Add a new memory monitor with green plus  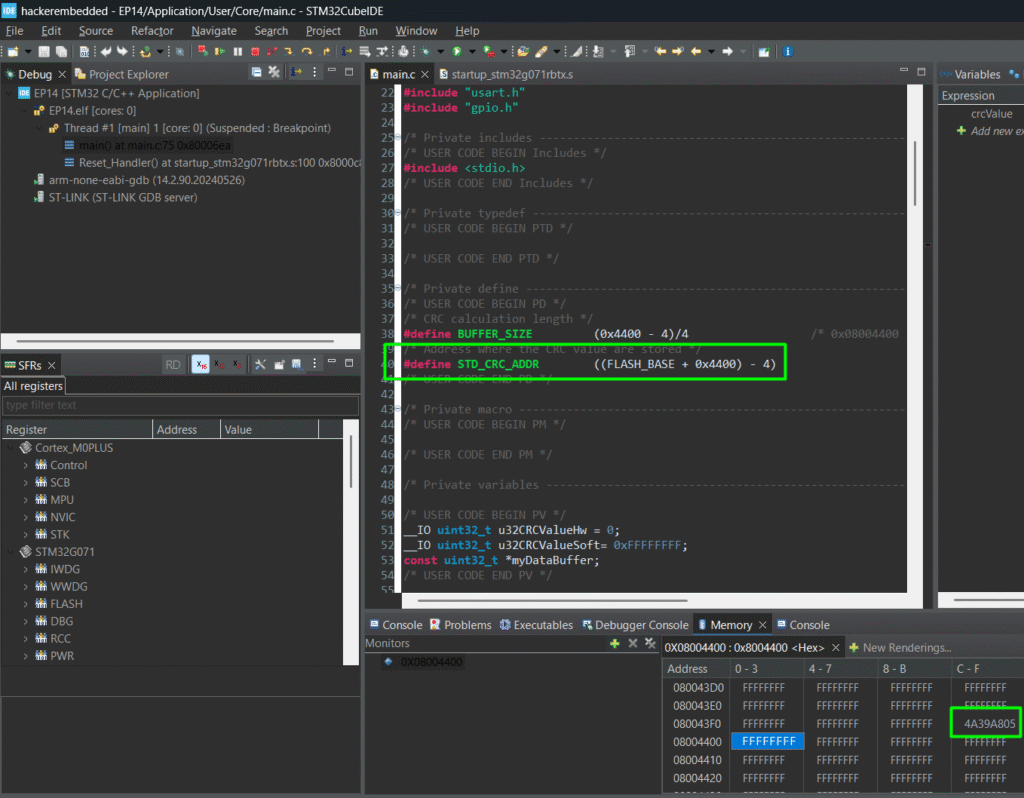click(x=614, y=643)
